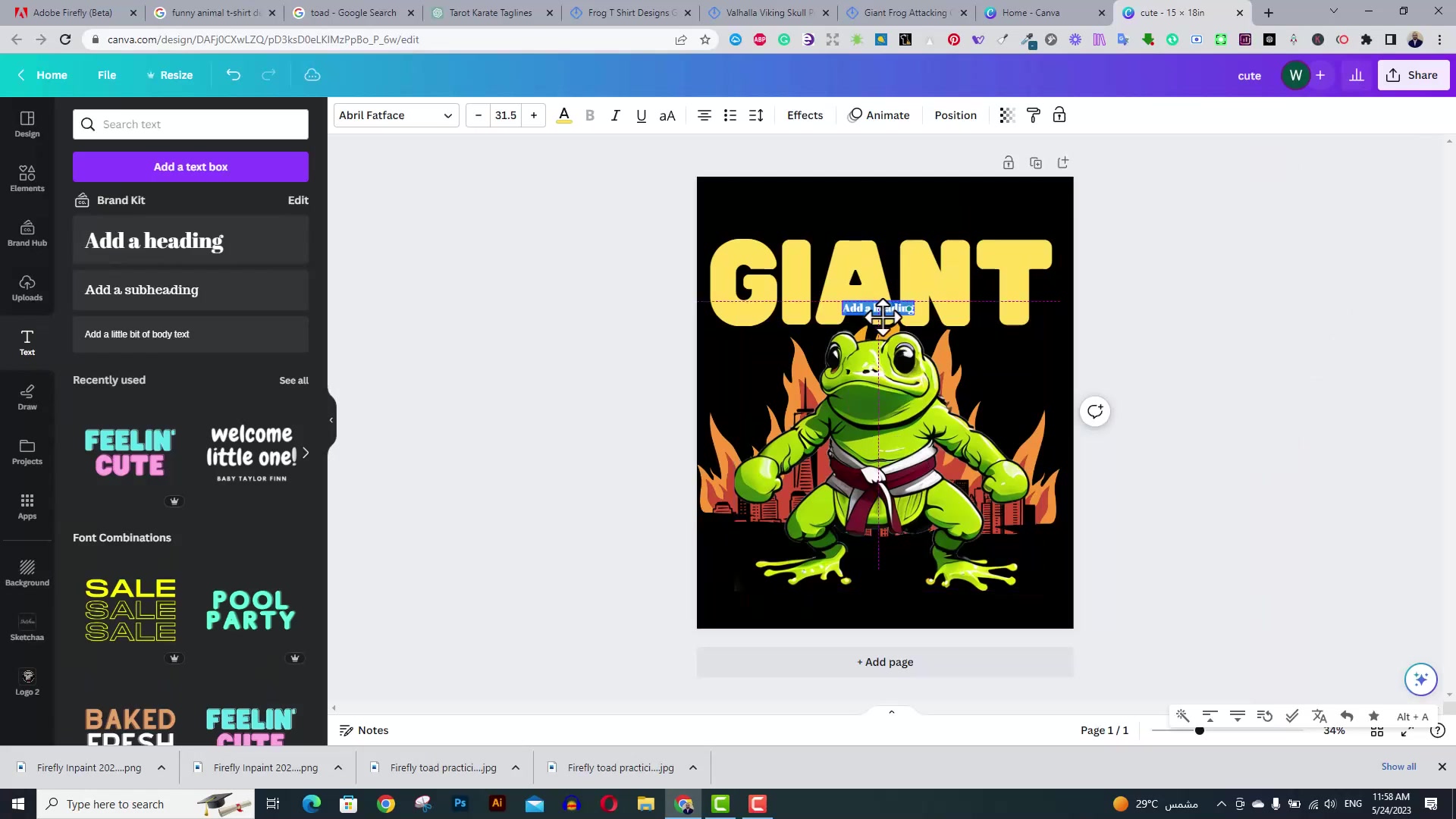This screenshot has width=1456, height=819.
Task: Click the Share button
Action: tap(1413, 75)
